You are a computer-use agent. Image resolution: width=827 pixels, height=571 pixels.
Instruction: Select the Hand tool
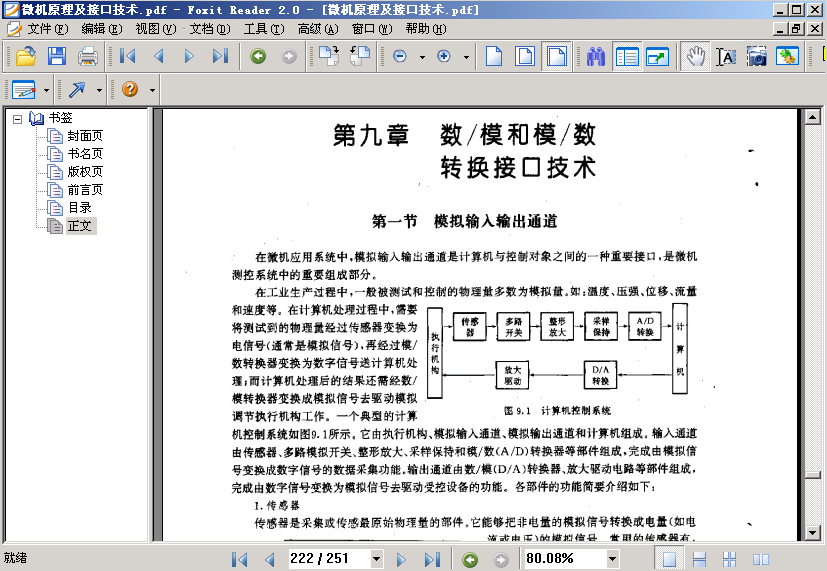point(696,56)
